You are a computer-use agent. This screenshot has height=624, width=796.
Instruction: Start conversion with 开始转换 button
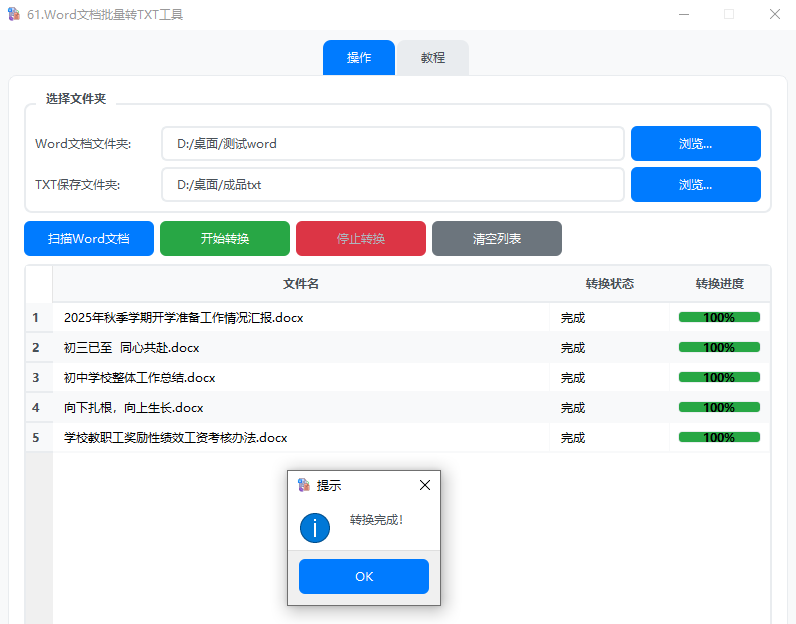(x=225, y=239)
